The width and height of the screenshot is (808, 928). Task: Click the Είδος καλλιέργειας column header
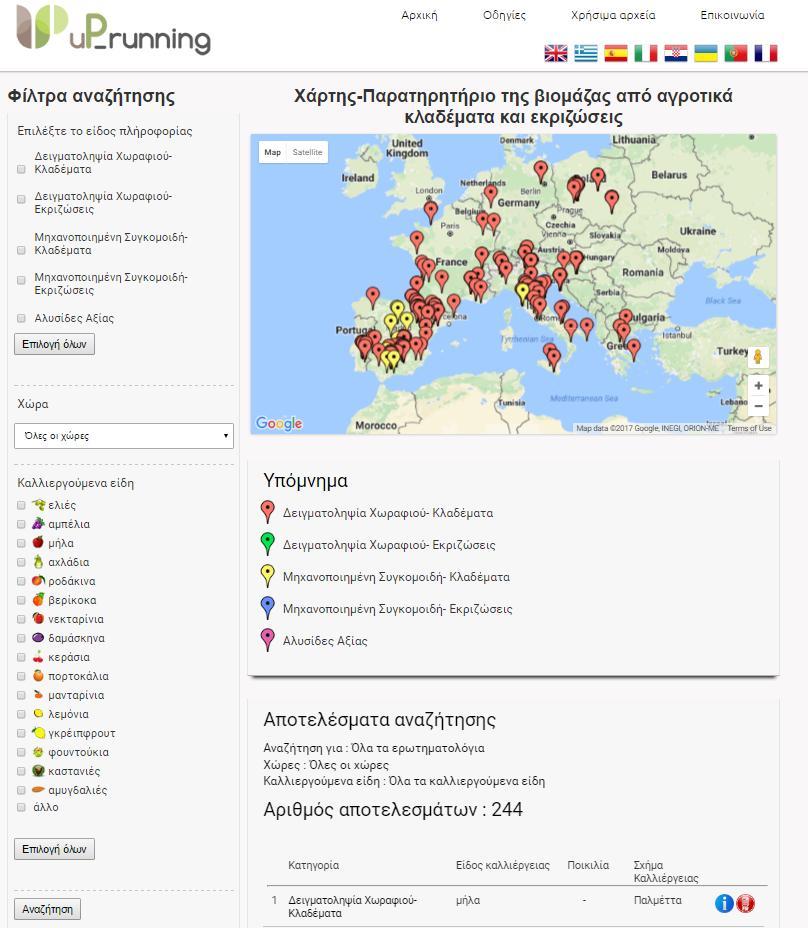pyautogui.click(x=503, y=865)
